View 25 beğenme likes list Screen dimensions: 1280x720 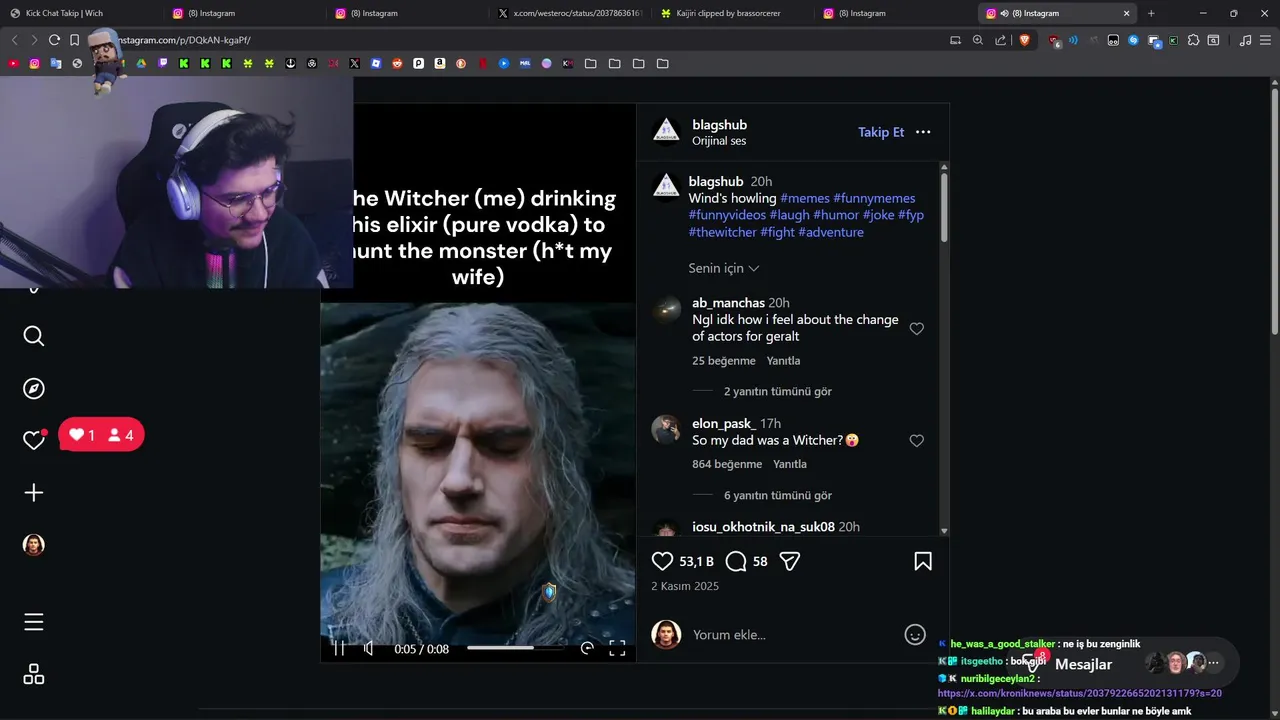(723, 361)
